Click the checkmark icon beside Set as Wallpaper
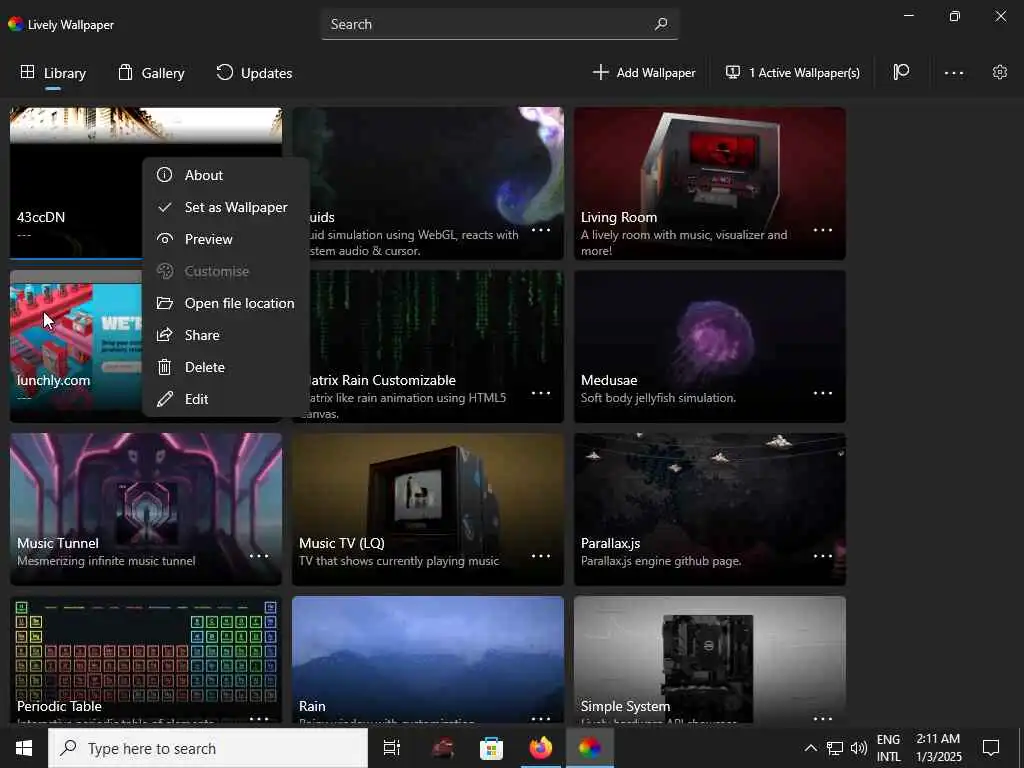Screen dimensions: 1024x768 (165, 207)
